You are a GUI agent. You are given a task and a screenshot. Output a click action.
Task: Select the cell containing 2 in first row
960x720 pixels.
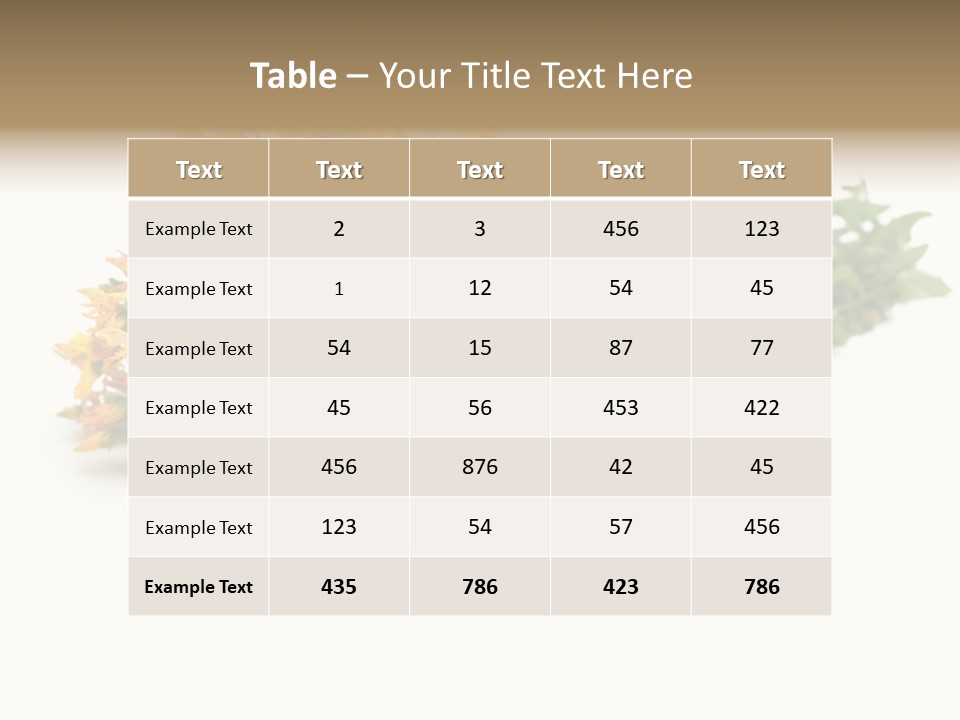(339, 228)
